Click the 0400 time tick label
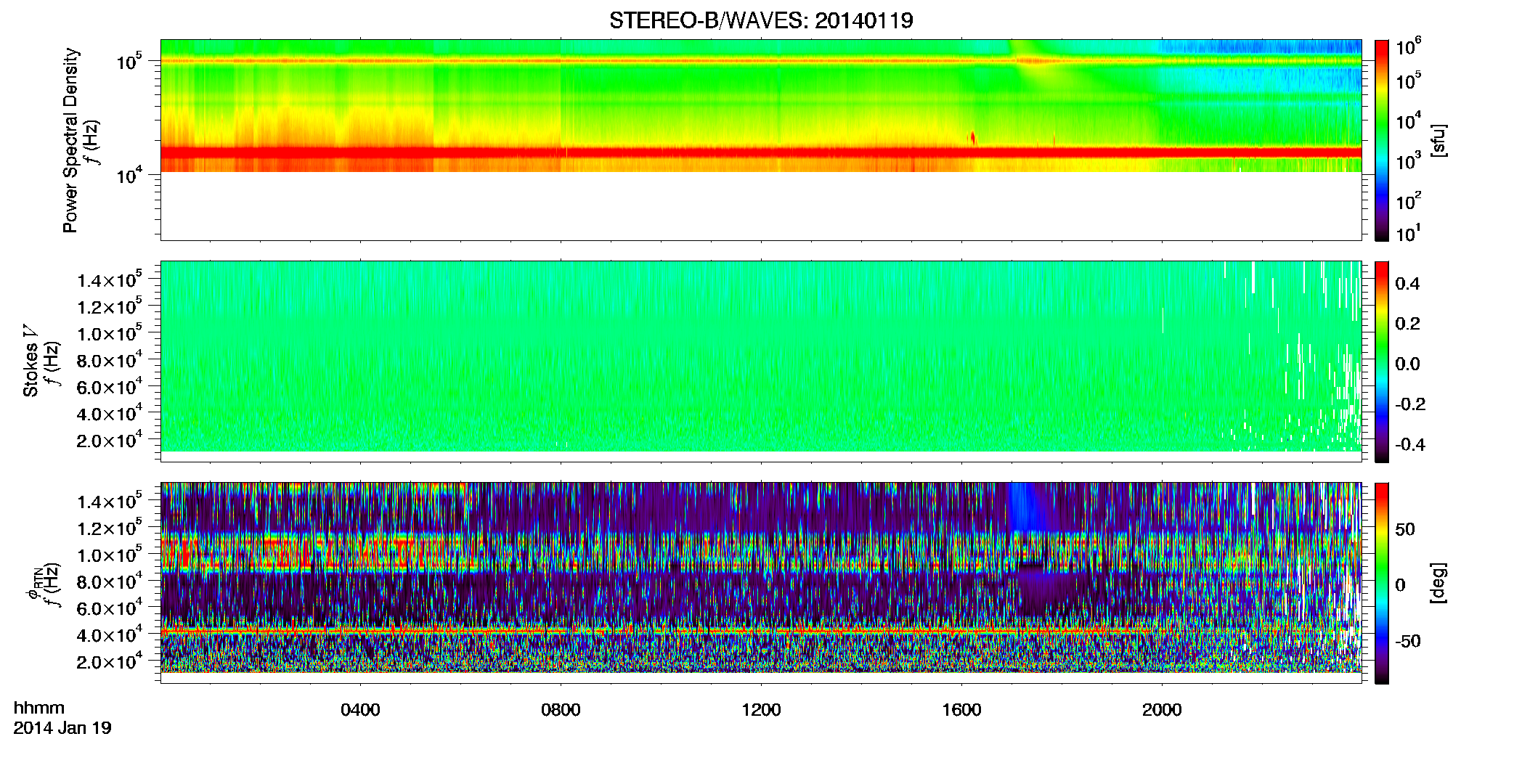Image resolution: width=1522 pixels, height=784 pixels. click(360, 710)
